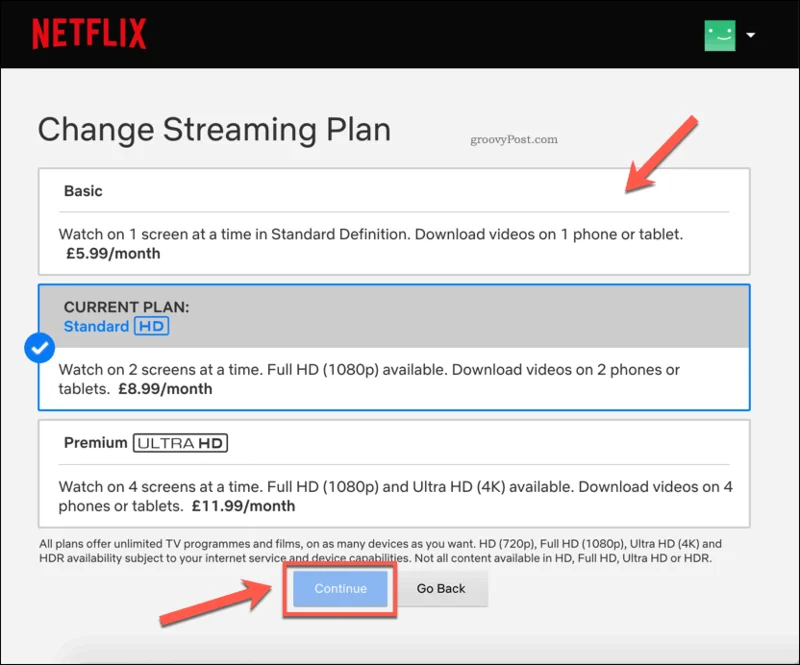Viewport: 800px width, 665px height.
Task: Click the 'Basic' plan title text
Action: 83,191
